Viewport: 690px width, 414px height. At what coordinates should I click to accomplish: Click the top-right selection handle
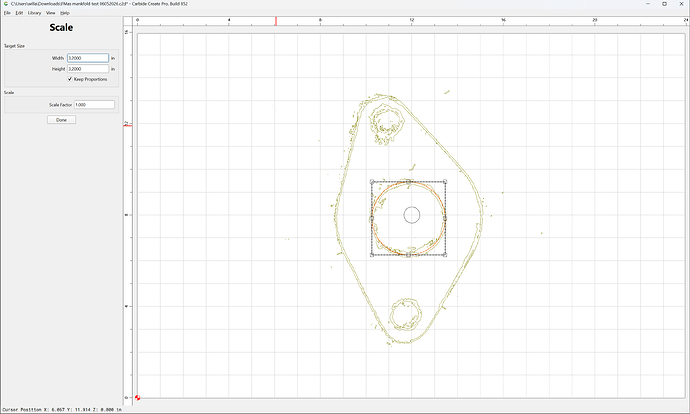tap(445, 182)
